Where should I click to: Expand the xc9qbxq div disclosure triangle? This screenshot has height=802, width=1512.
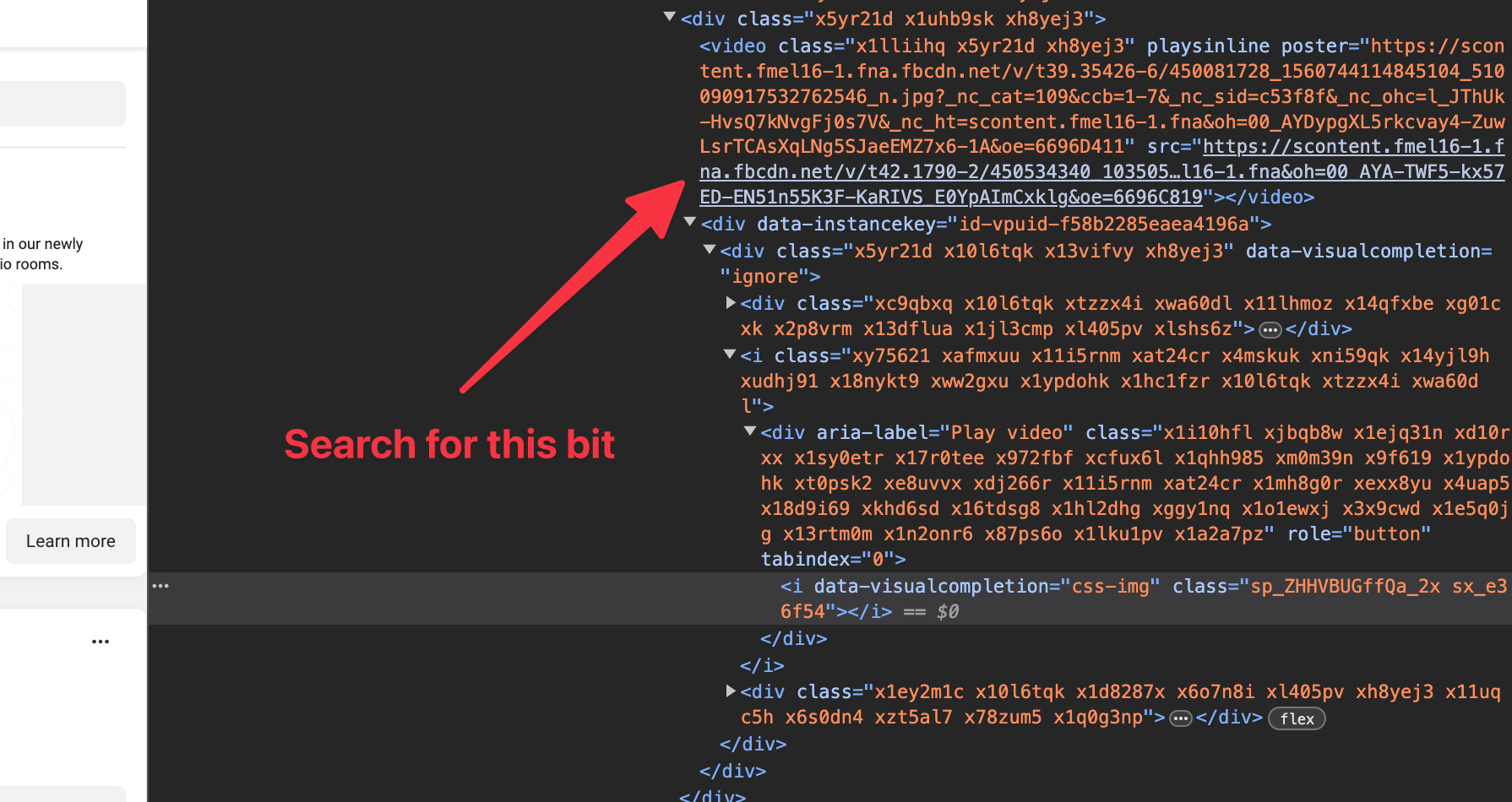point(730,301)
